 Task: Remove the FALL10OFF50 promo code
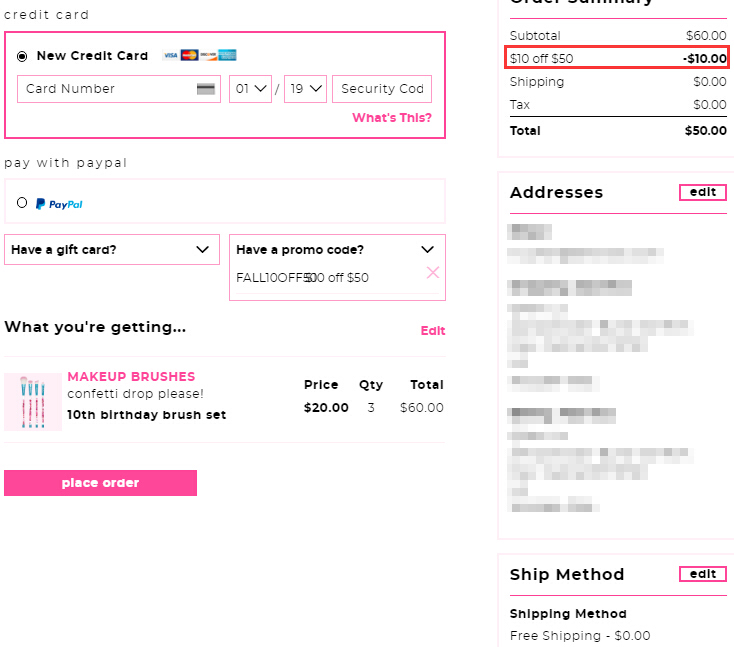pyautogui.click(x=432, y=272)
